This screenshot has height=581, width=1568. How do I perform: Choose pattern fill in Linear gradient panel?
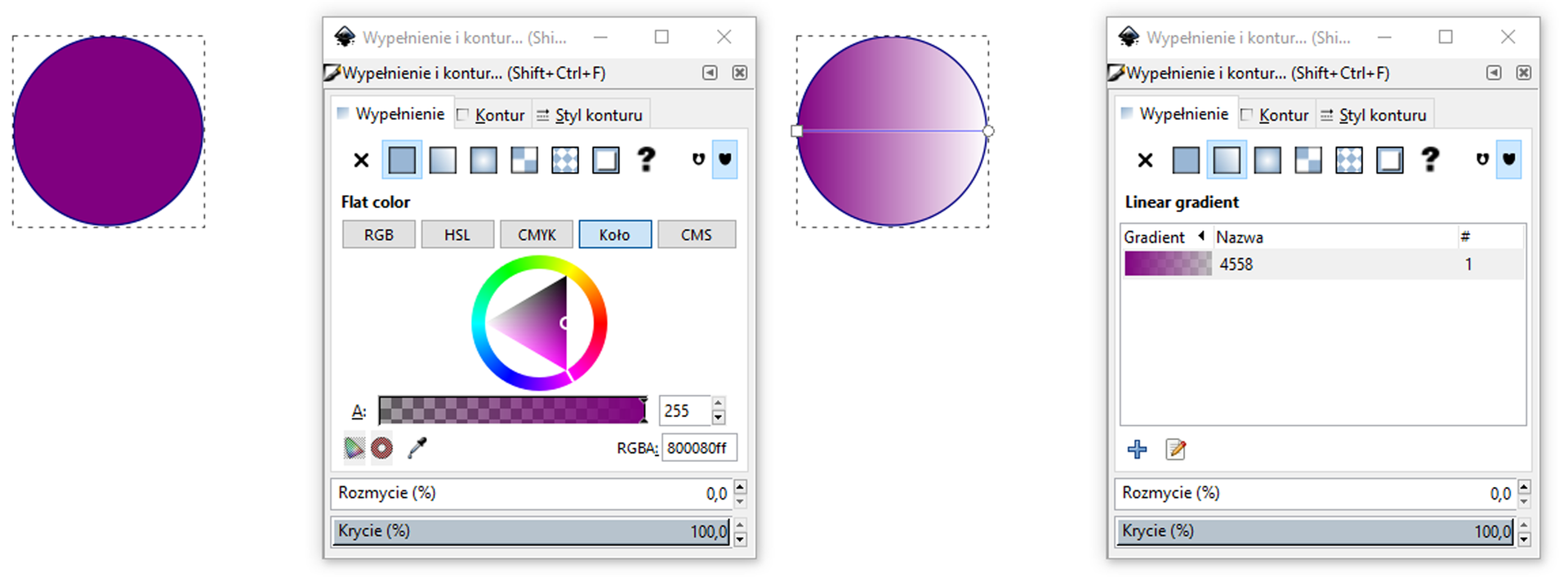(1349, 160)
